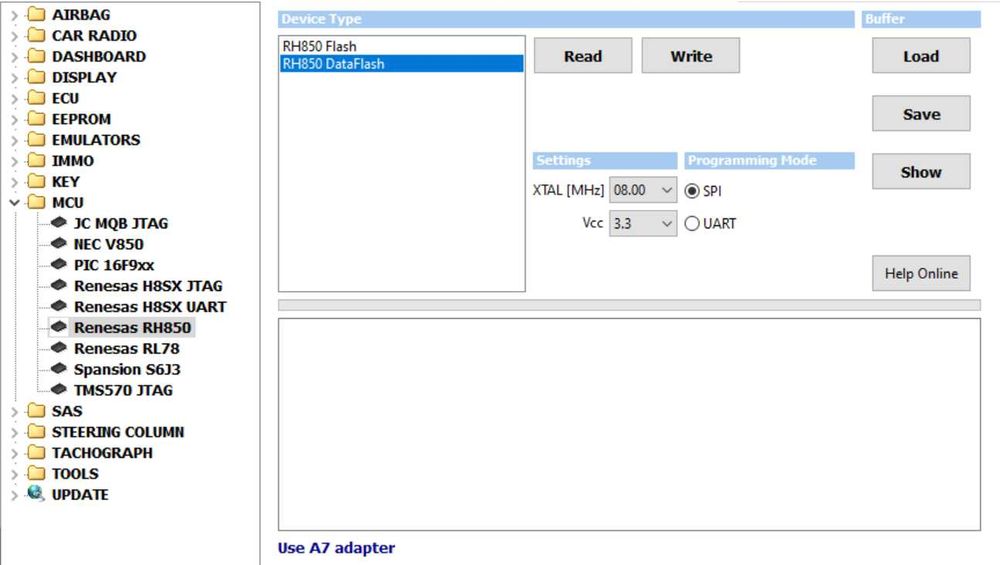Screen dimensions: 1000x565
Task: Select RH850 Flash device type
Action: click(x=402, y=46)
